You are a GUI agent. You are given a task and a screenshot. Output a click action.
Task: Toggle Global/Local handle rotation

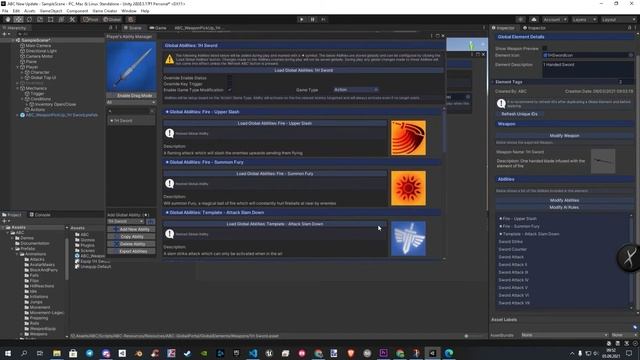pos(112,19)
